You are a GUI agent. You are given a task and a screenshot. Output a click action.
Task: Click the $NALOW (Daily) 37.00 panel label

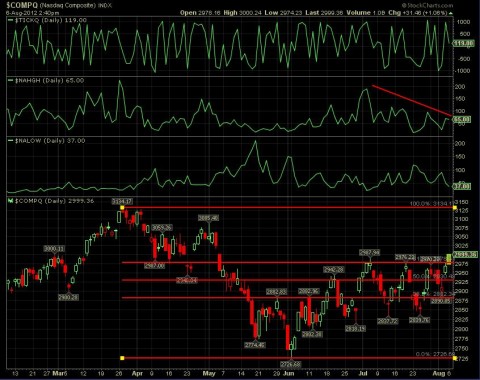coord(50,141)
